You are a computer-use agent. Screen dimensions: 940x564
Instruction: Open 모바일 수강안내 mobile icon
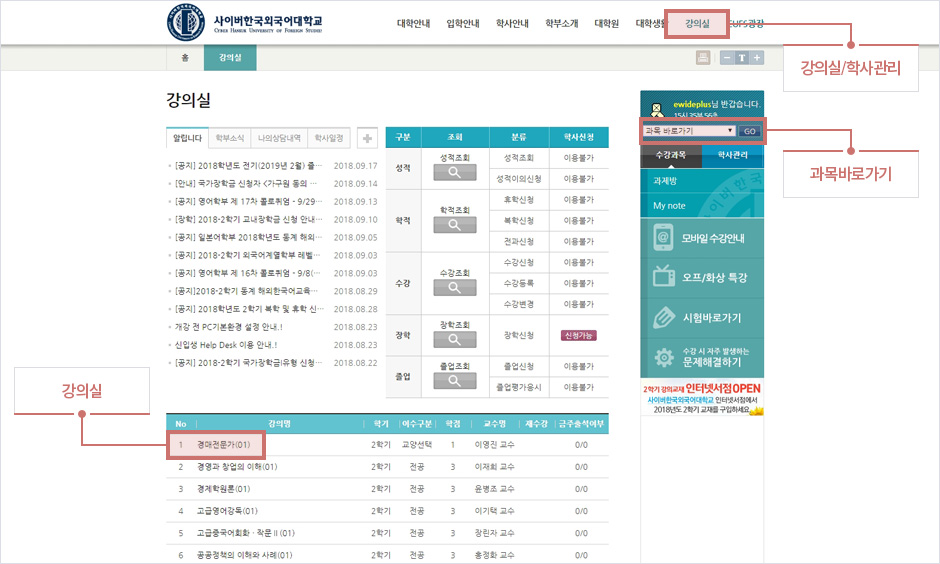662,237
